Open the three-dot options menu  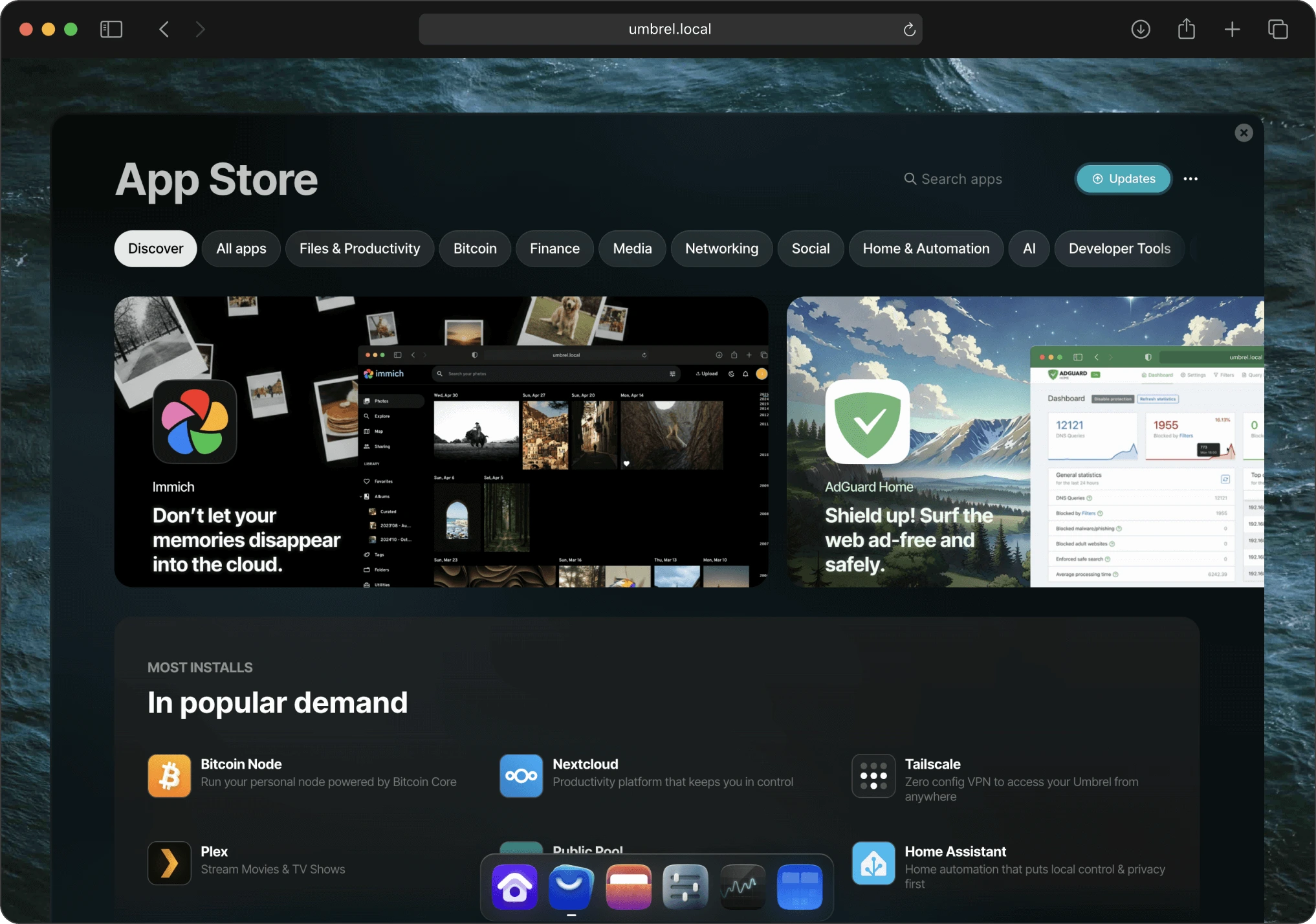tap(1191, 179)
